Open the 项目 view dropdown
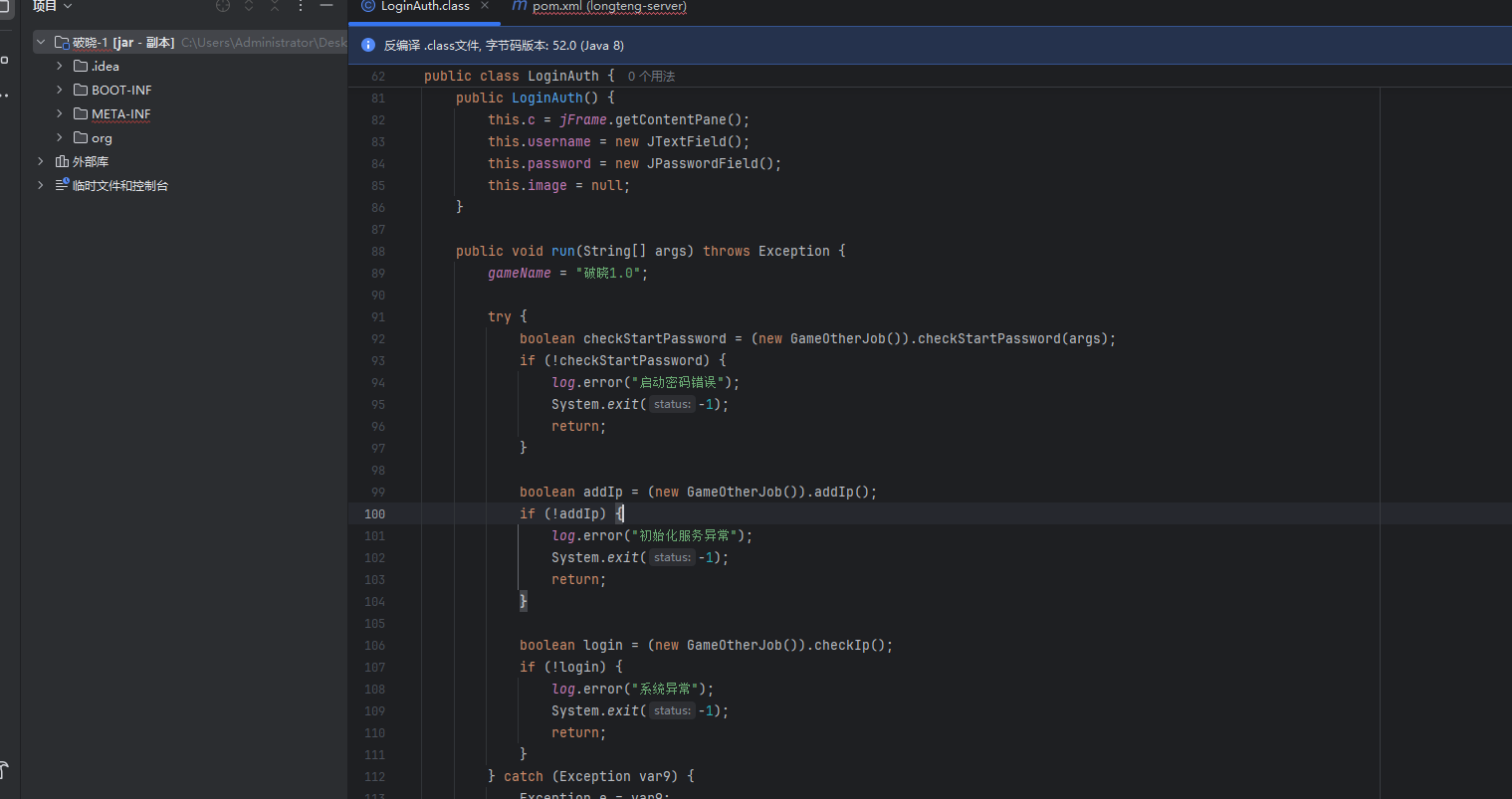 52,6
